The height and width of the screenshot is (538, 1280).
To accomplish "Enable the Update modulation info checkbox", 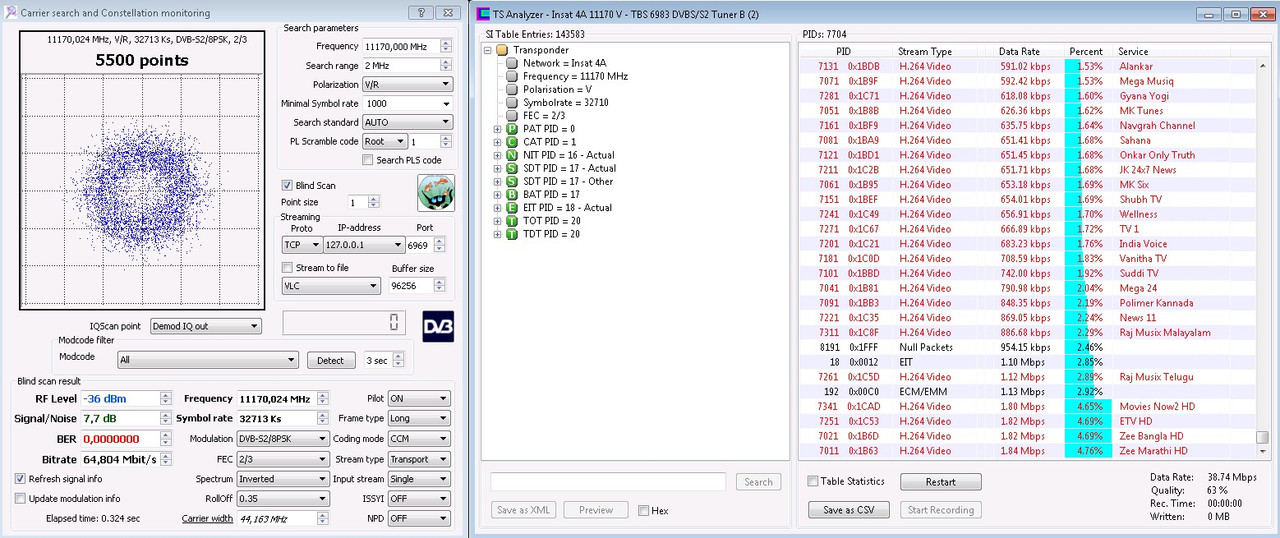I will [21, 498].
